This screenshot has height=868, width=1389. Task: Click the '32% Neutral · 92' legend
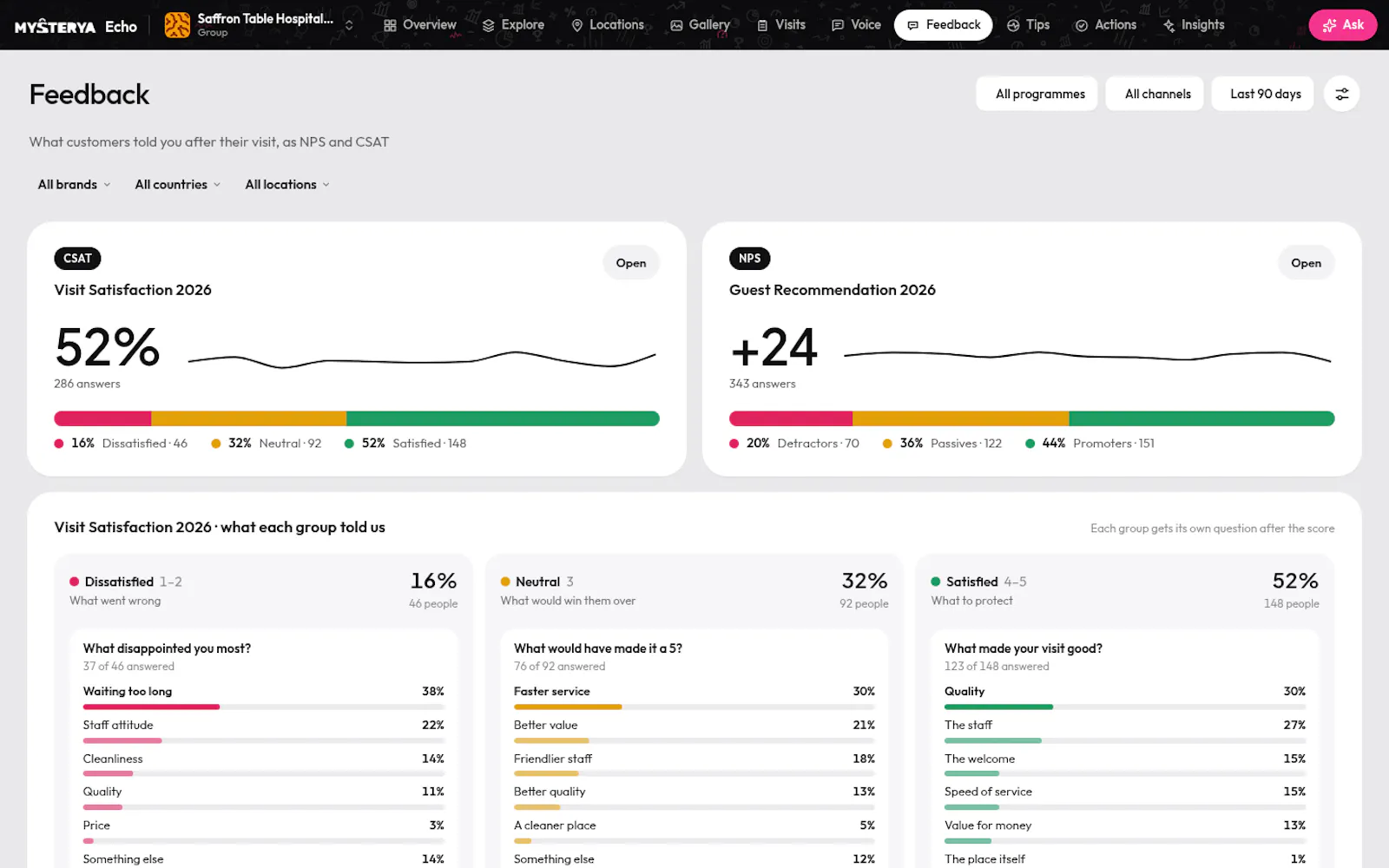coord(266,443)
